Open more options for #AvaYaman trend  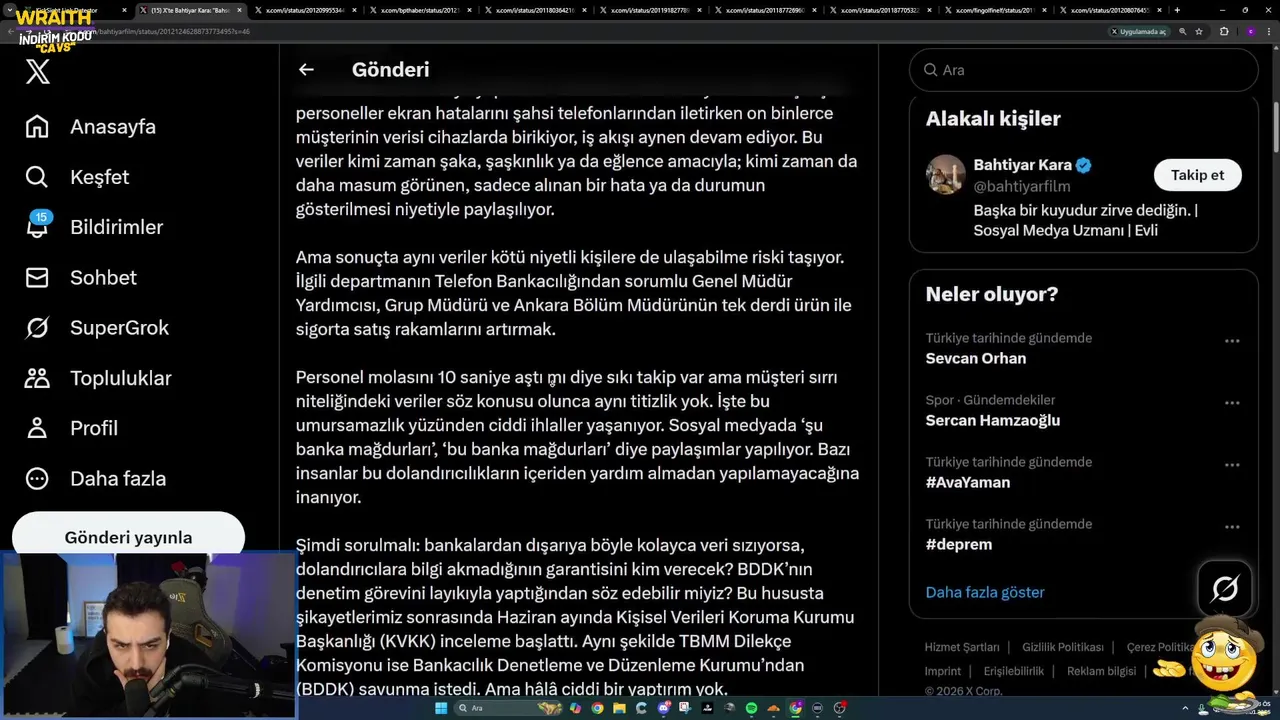click(1232, 465)
